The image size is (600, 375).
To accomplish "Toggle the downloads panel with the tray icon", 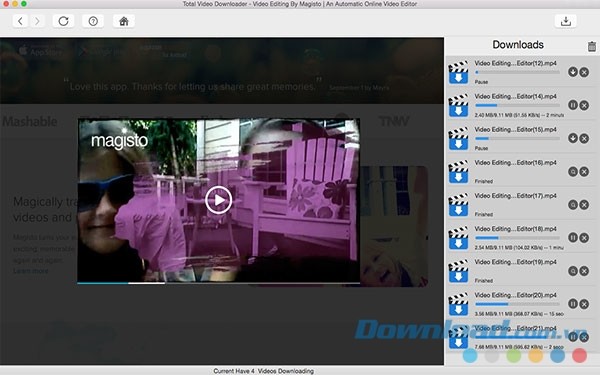I will (x=566, y=21).
